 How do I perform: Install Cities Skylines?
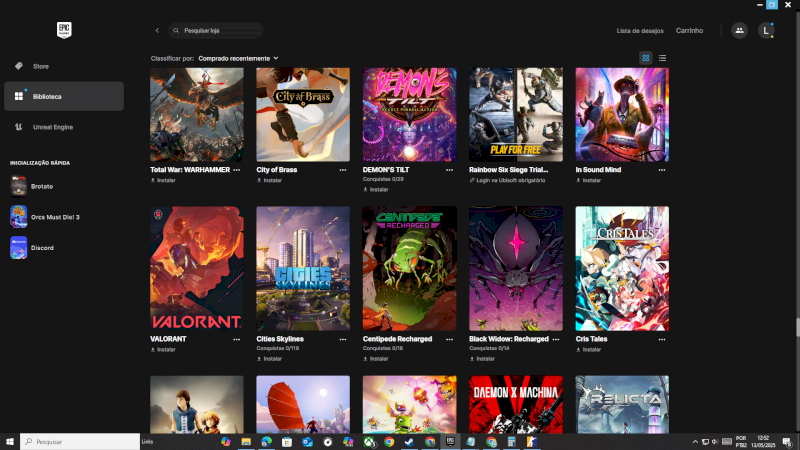[269, 359]
